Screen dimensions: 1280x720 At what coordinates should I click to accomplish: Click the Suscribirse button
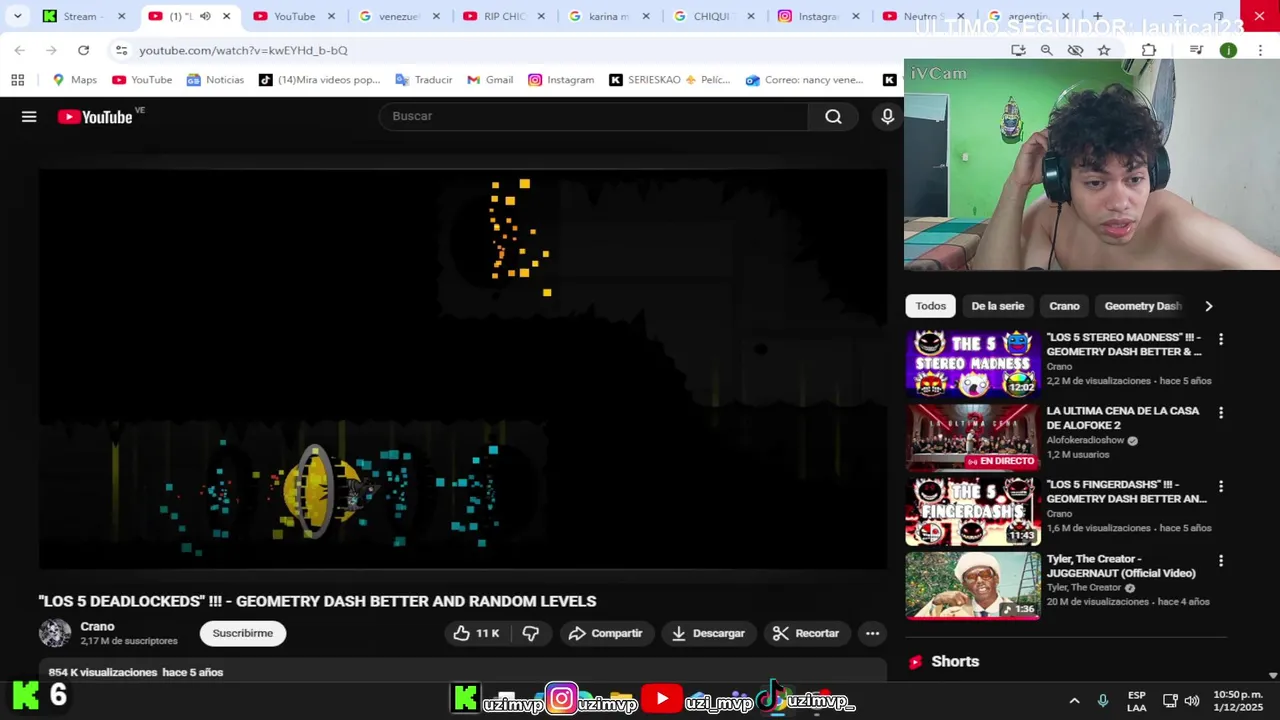(x=243, y=633)
